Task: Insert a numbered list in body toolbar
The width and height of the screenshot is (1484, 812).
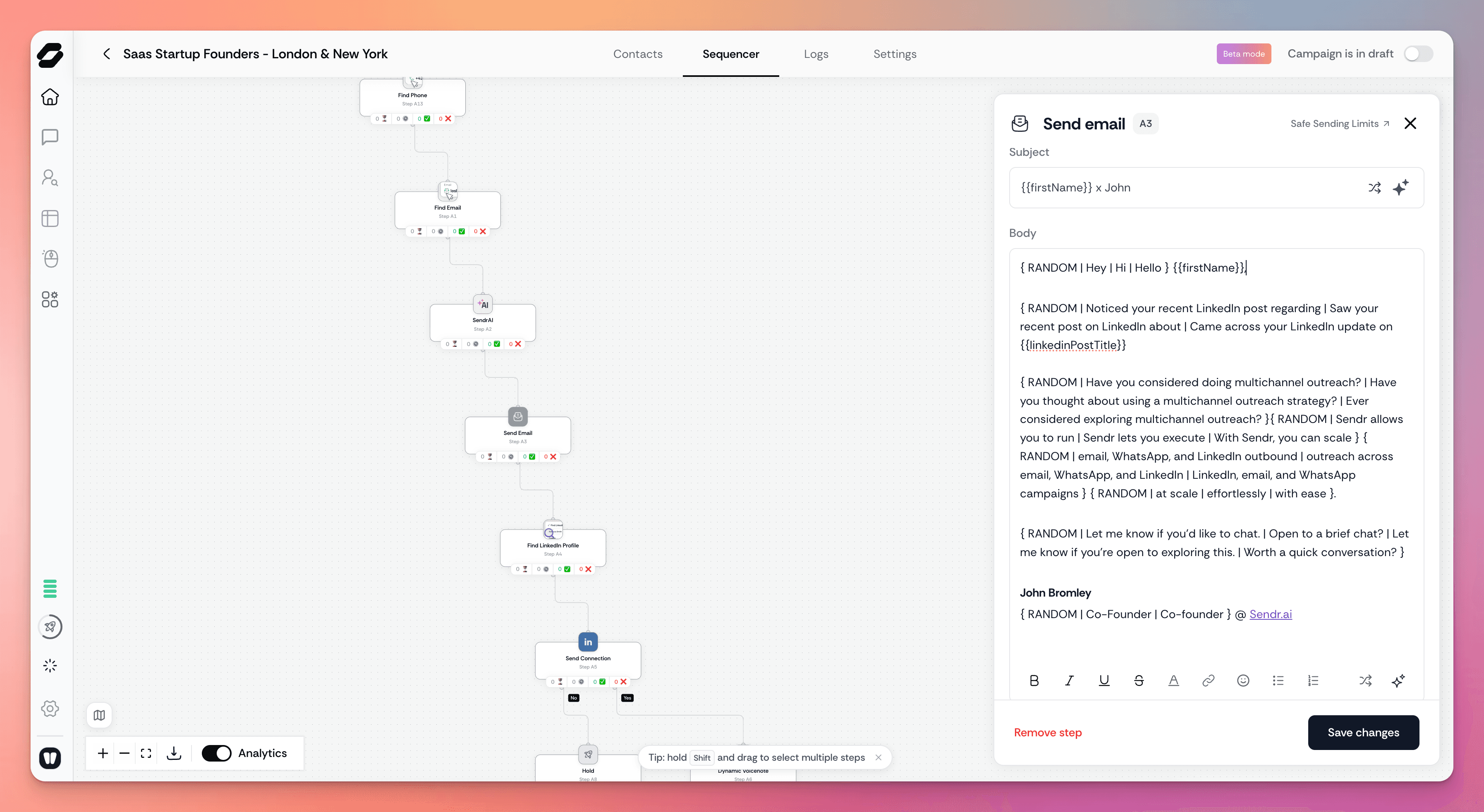Action: tap(1313, 681)
